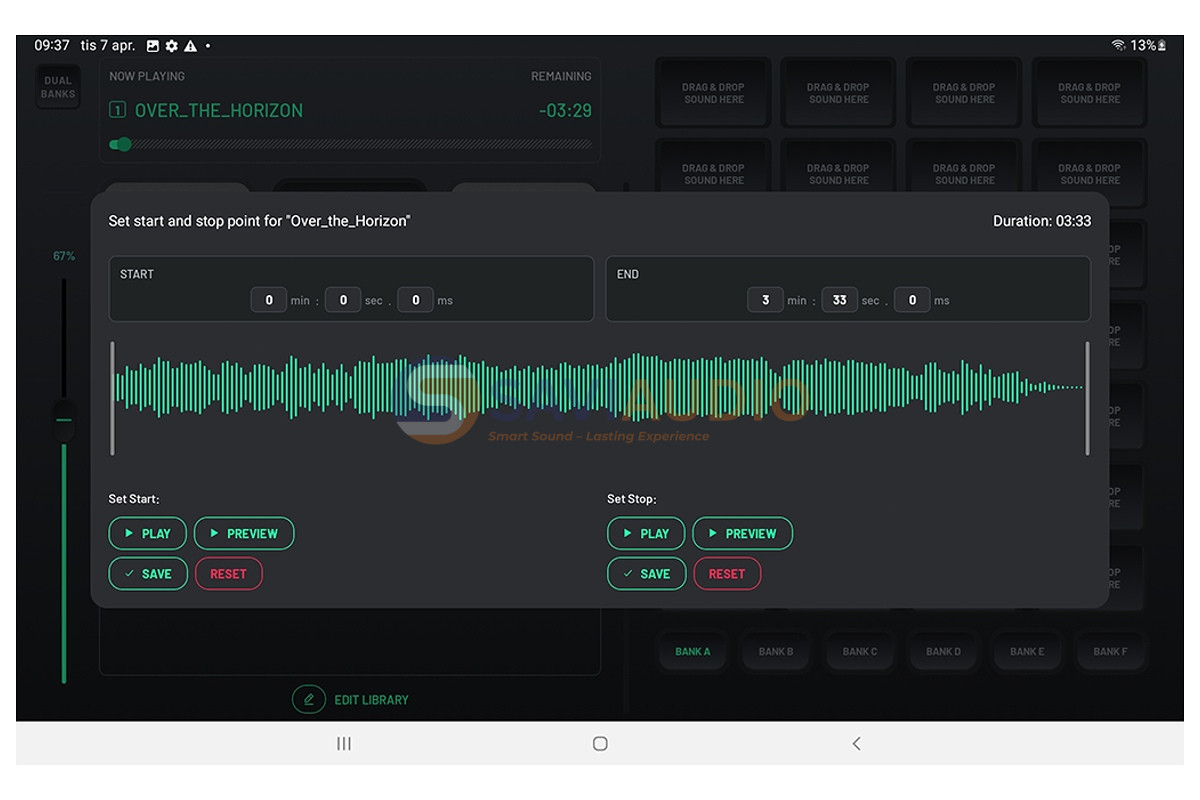Switch to BANK C
The image size is (1200, 800).
coord(860,652)
